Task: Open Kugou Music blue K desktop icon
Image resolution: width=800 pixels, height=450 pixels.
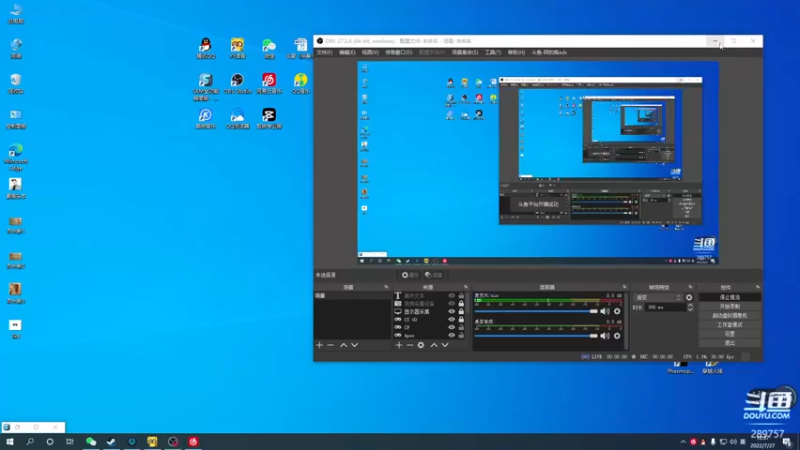Action: coord(206,119)
